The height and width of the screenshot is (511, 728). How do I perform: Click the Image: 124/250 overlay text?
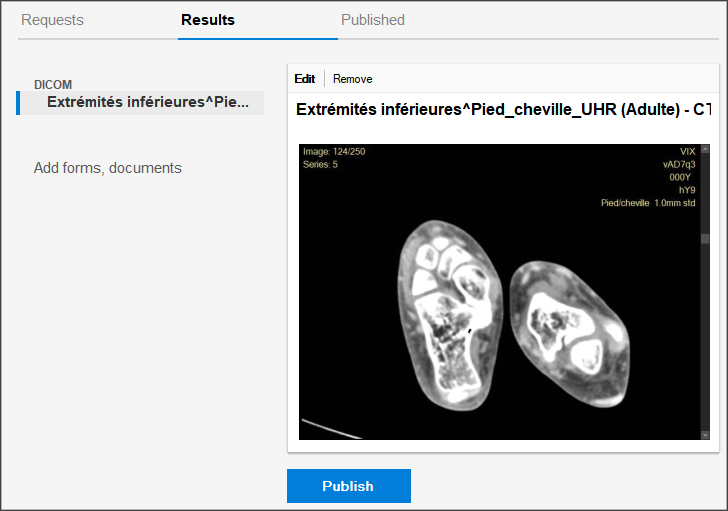tap(334, 152)
